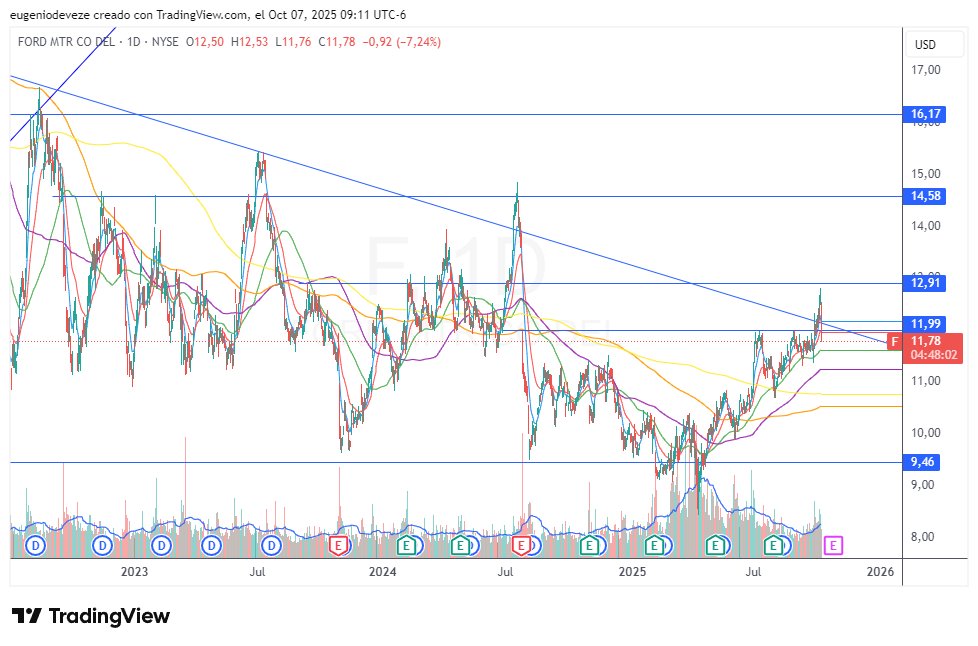Click the green earnings E marker just after the 2025 label
Screen dimensions: 978x646
[x=654, y=546]
